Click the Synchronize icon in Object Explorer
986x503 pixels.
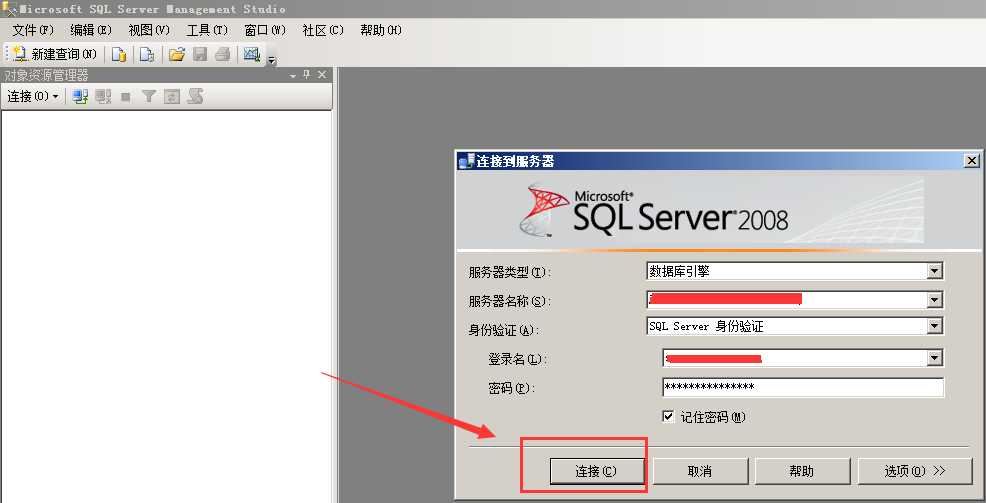(x=195, y=96)
